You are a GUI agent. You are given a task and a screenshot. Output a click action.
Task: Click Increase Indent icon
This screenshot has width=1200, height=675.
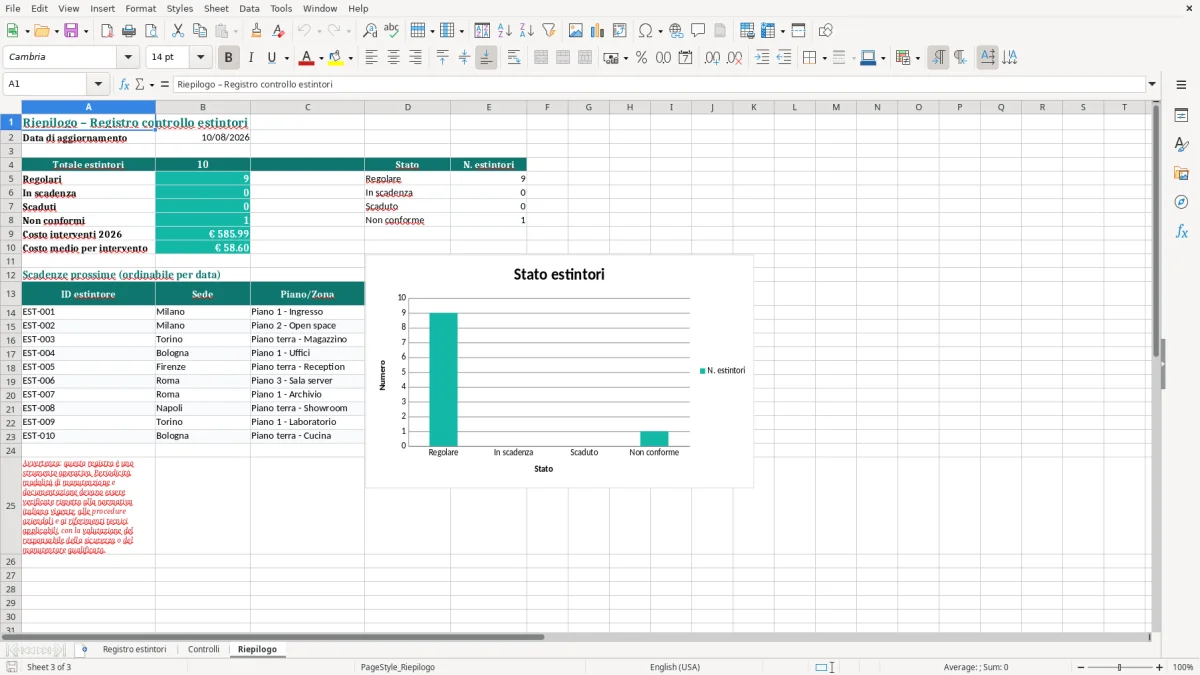click(762, 58)
